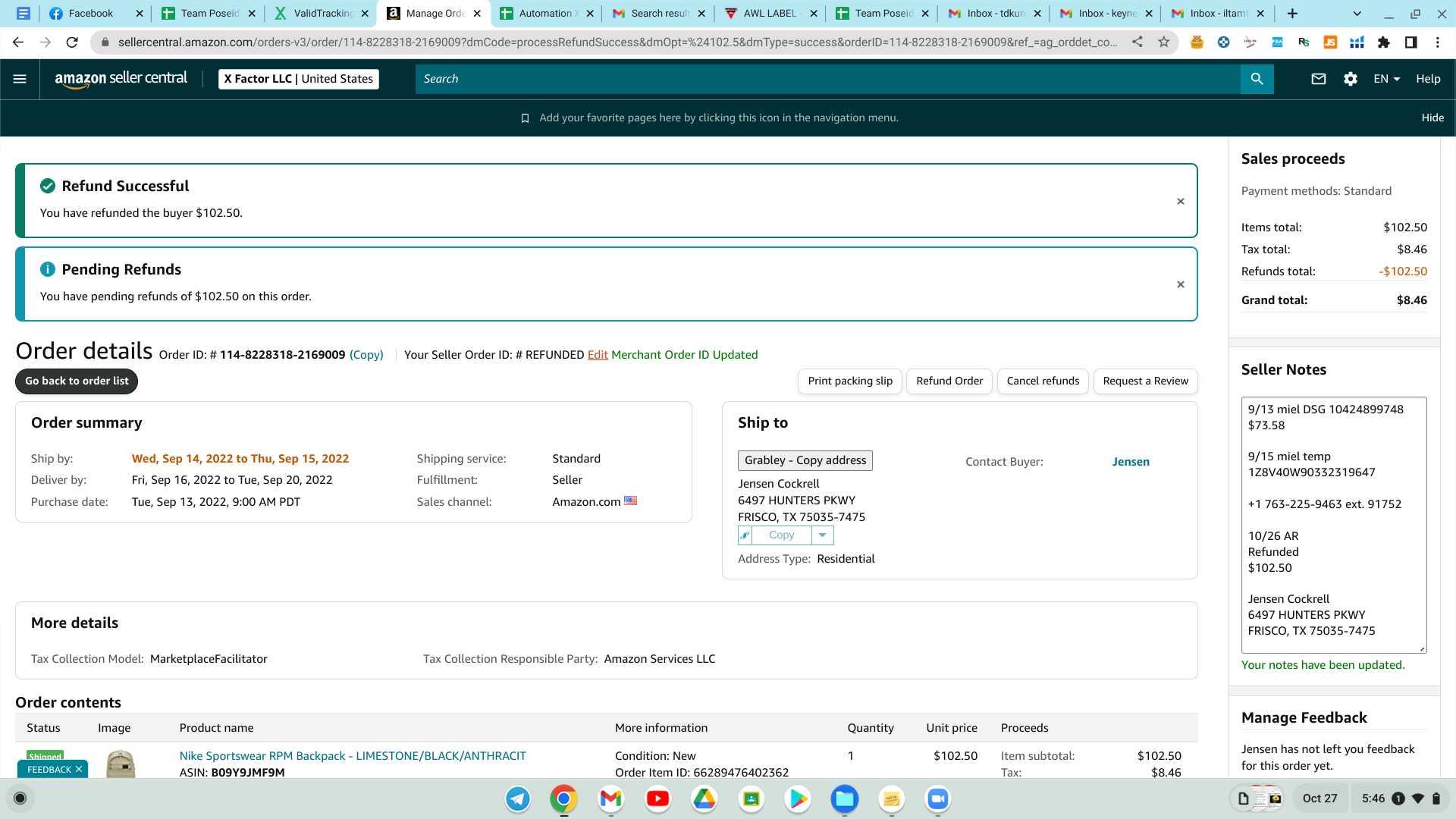Open Files app from the shelf

tap(844, 799)
